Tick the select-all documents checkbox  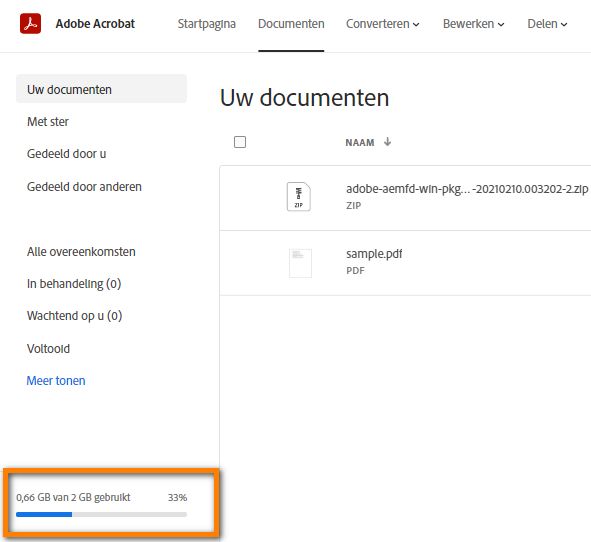pyautogui.click(x=240, y=142)
